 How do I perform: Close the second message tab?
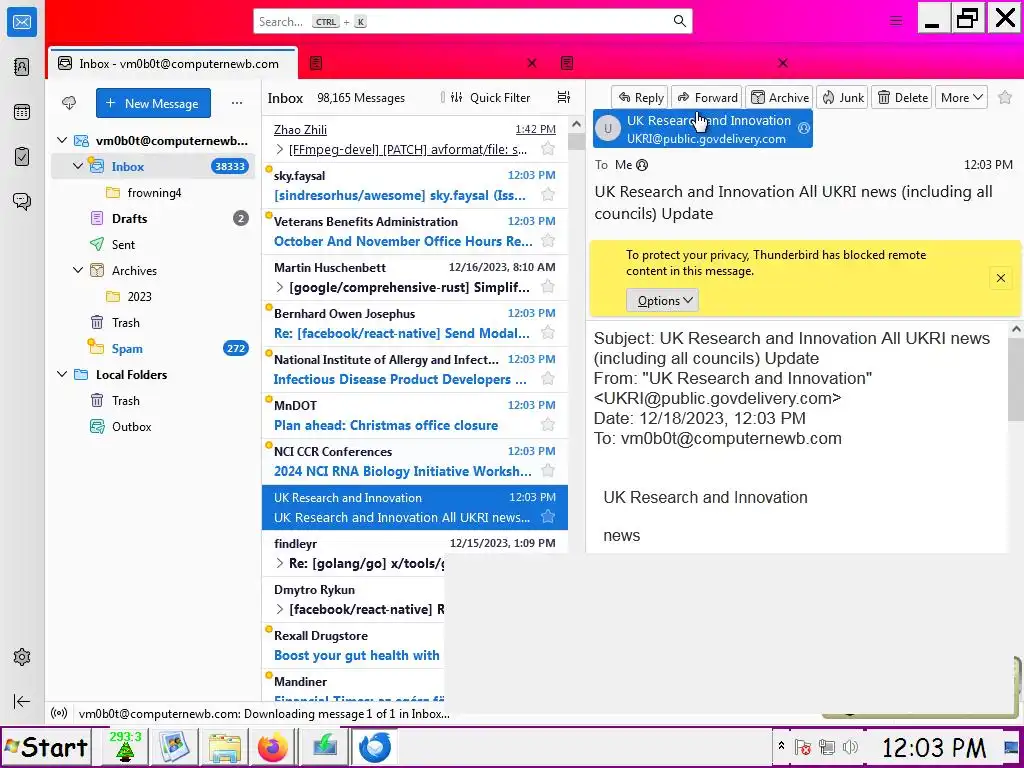[532, 63]
